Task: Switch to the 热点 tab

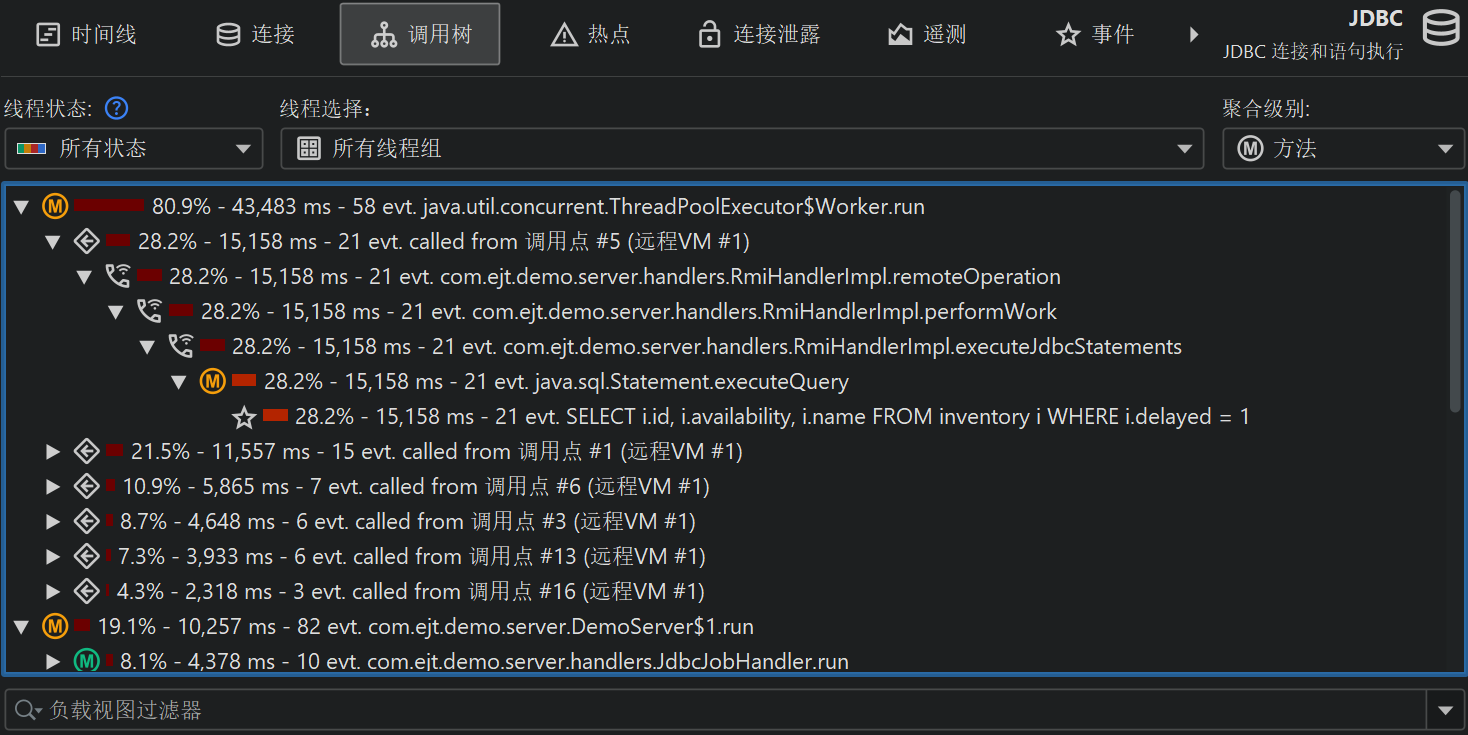Action: tap(590, 35)
